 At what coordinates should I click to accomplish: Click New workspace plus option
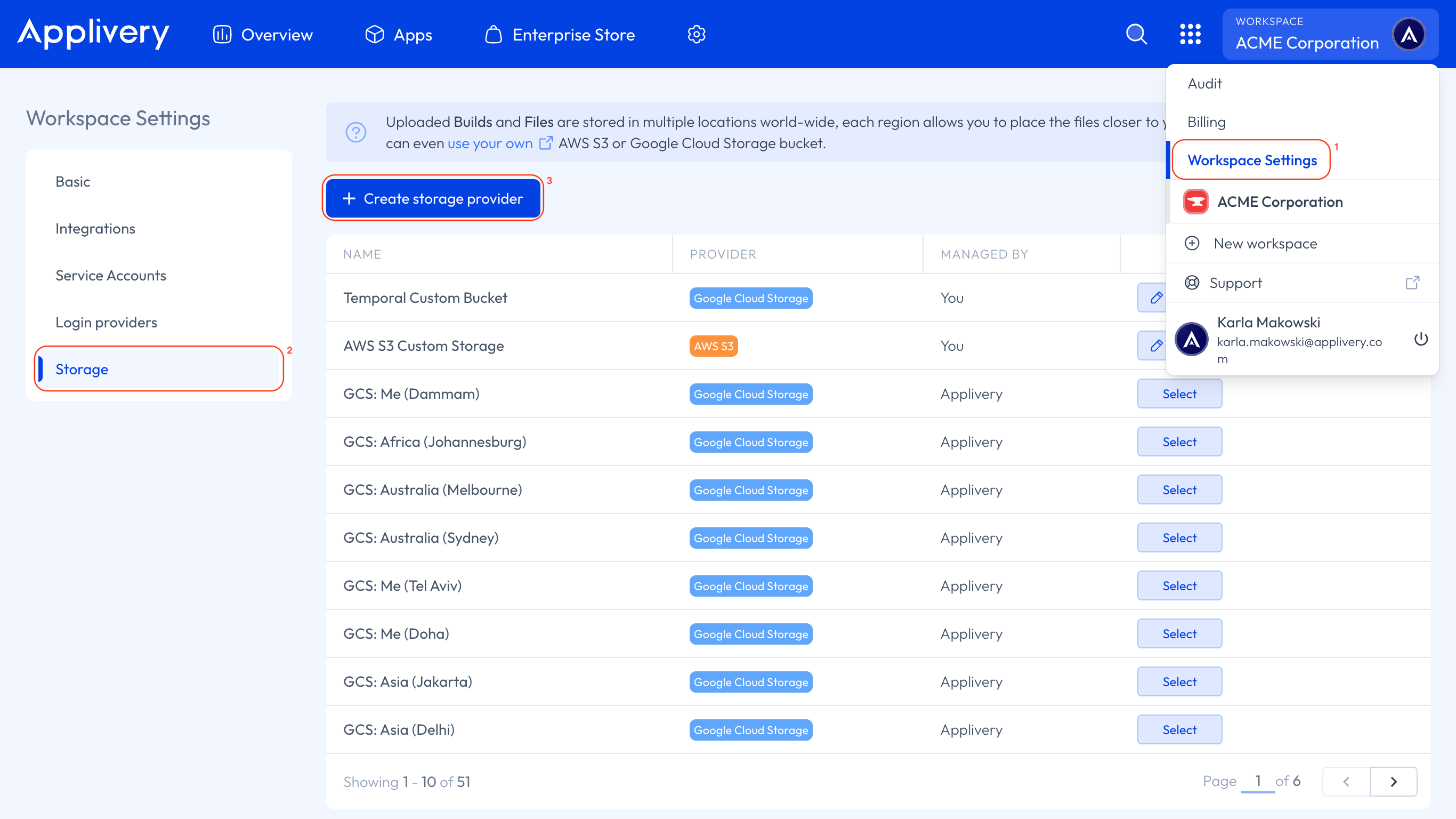[1265, 243]
